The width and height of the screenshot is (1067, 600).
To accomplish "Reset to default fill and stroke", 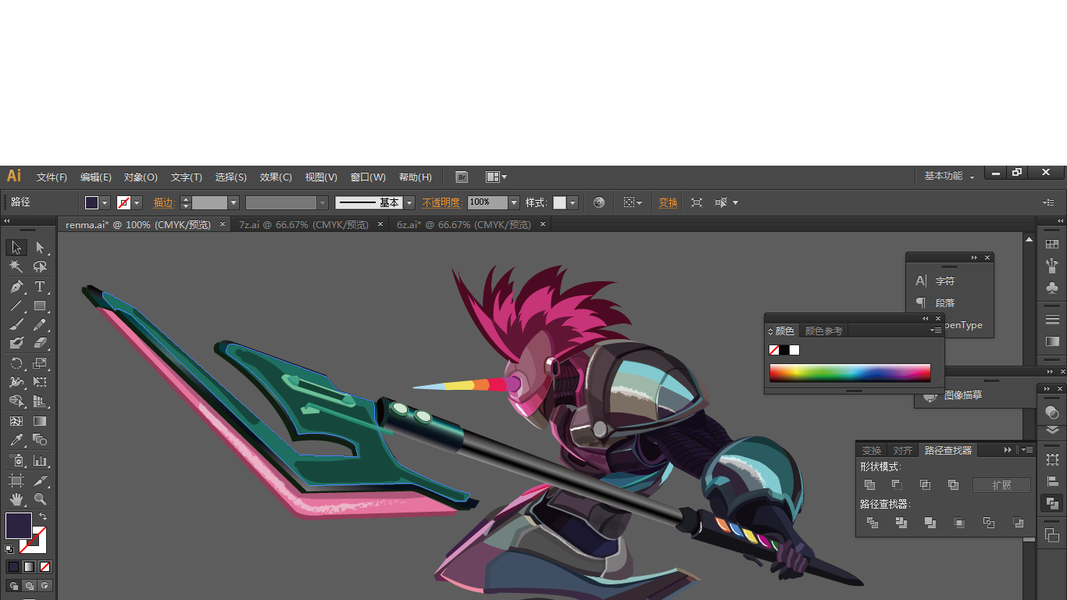I will pos(10,549).
